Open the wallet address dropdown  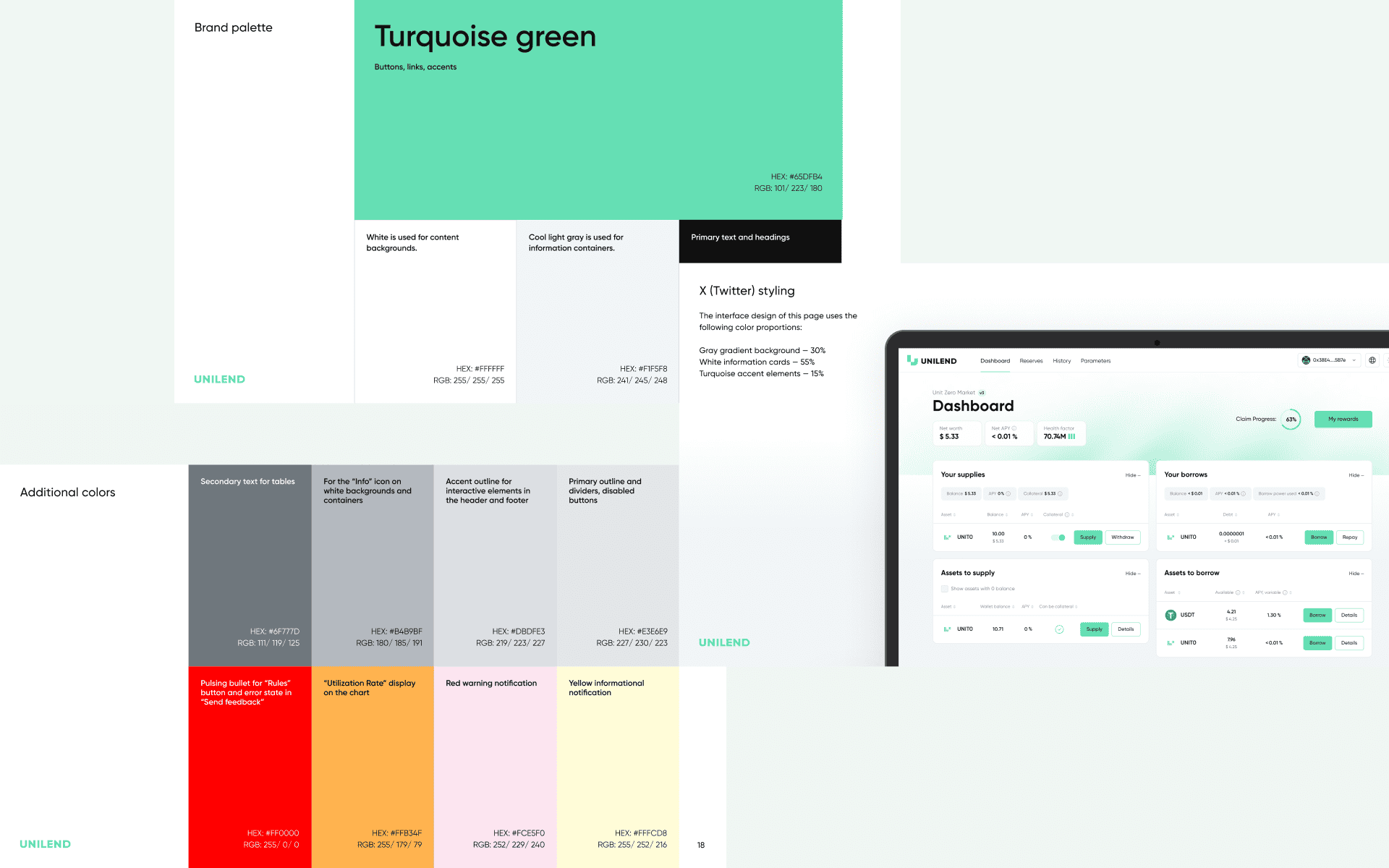(1330, 360)
